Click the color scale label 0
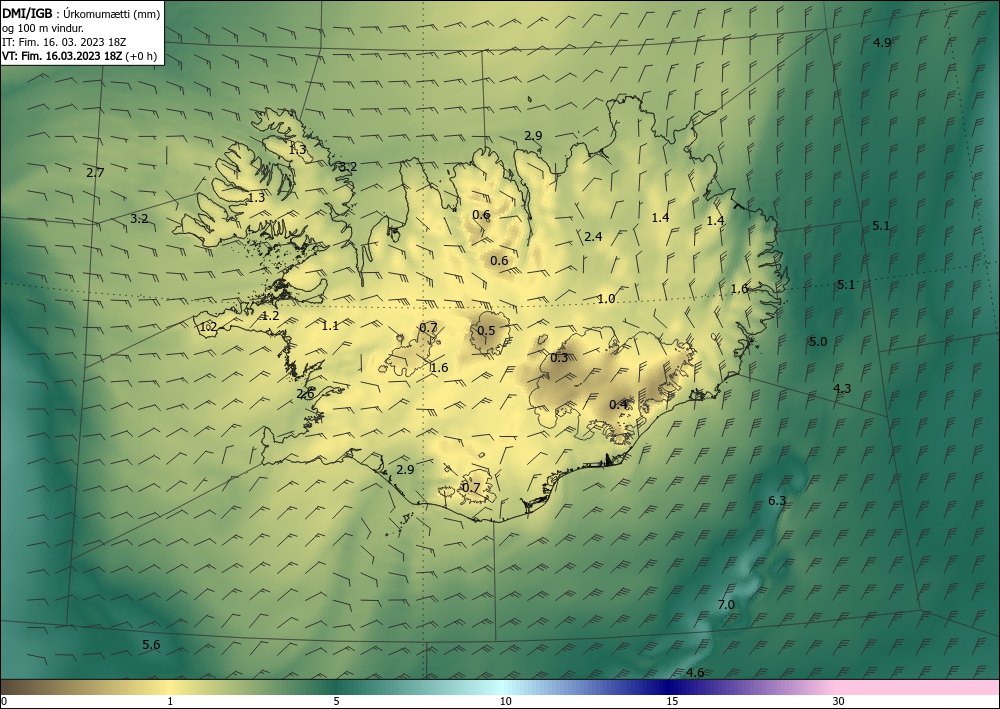The height and width of the screenshot is (709, 1000). coord(4,701)
